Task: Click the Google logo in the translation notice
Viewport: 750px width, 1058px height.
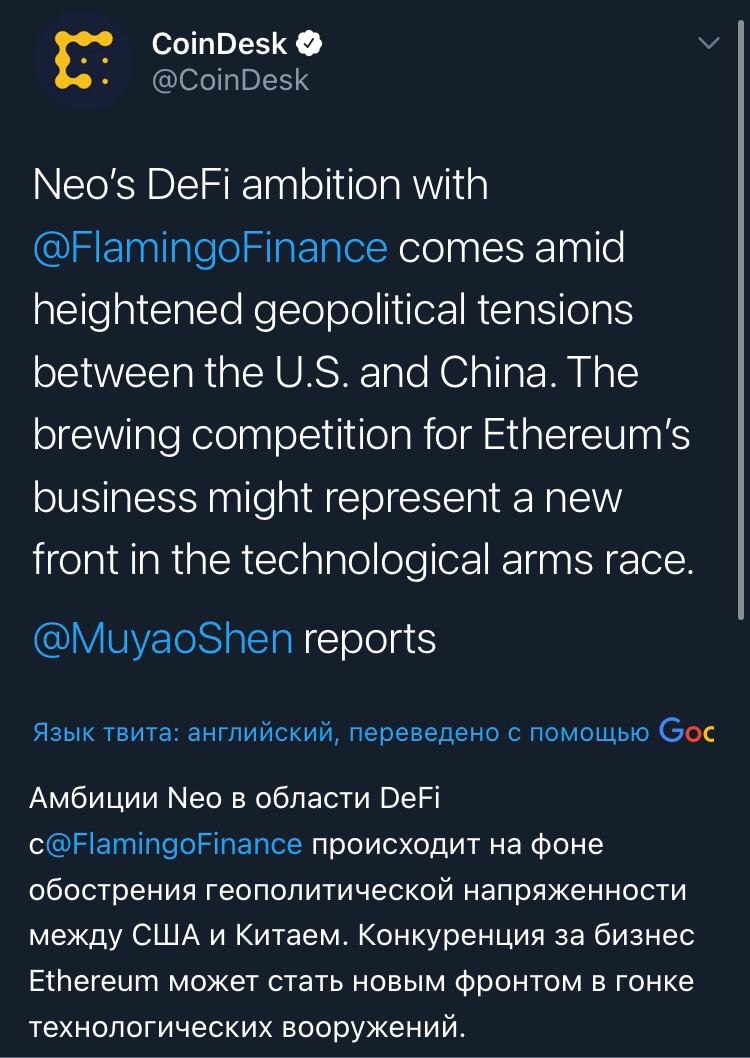Action: click(687, 732)
